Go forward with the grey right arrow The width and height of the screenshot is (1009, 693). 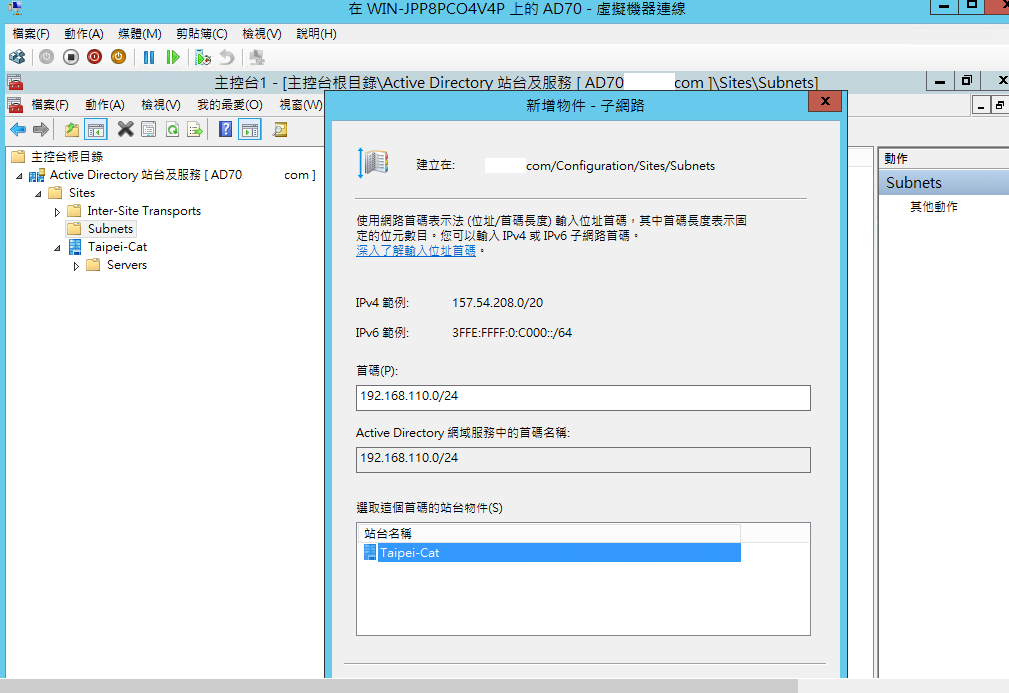[41, 130]
